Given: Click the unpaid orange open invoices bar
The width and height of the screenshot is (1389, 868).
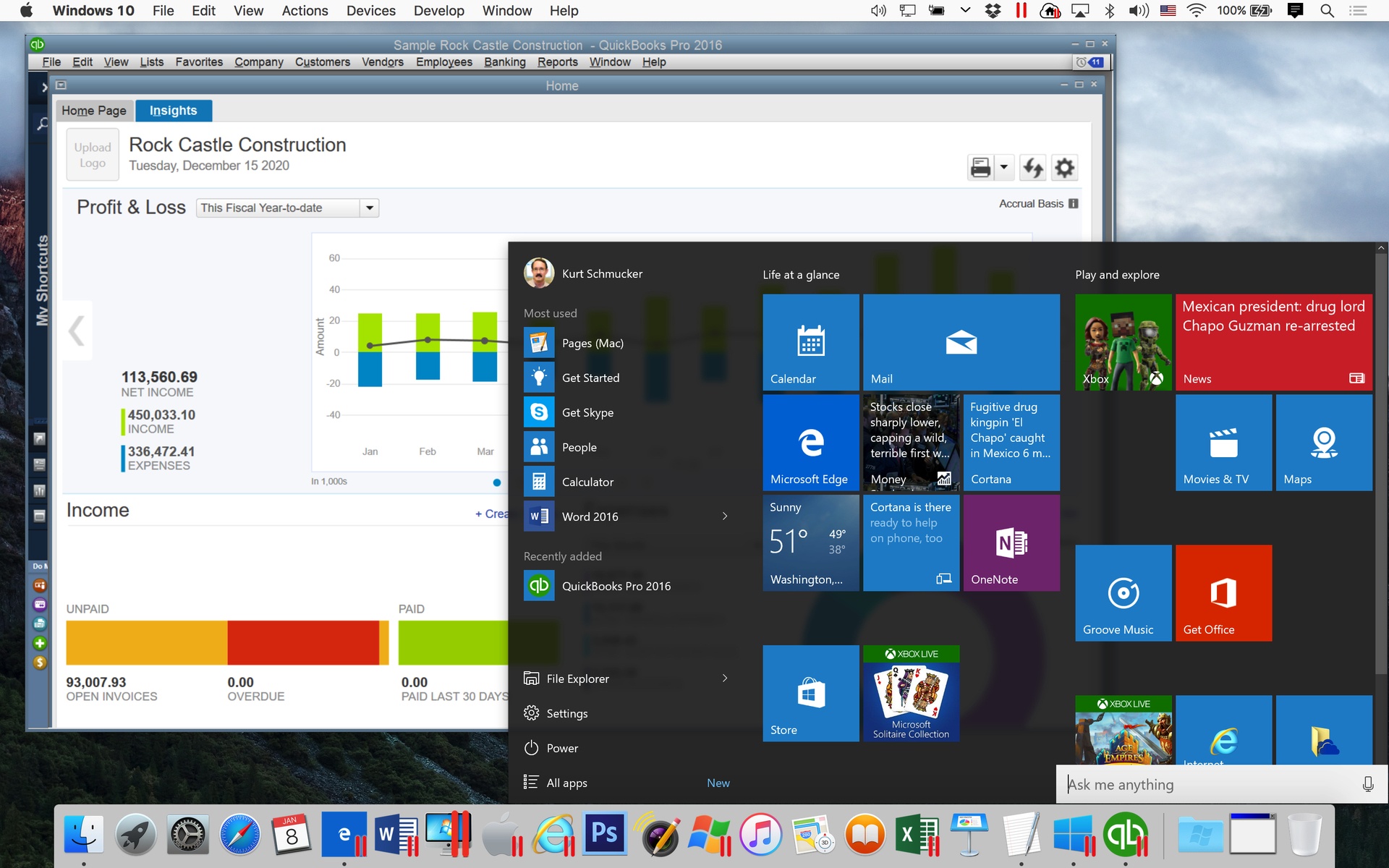Looking at the screenshot, I should (x=147, y=642).
